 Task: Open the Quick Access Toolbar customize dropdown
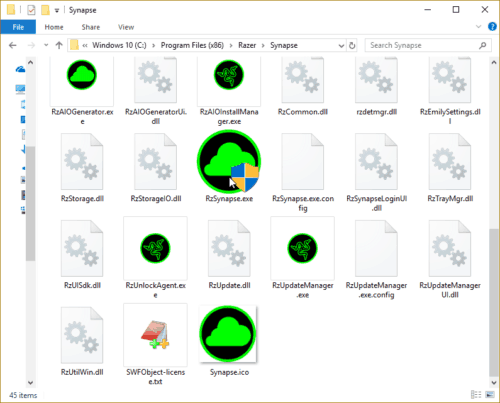click(x=57, y=11)
